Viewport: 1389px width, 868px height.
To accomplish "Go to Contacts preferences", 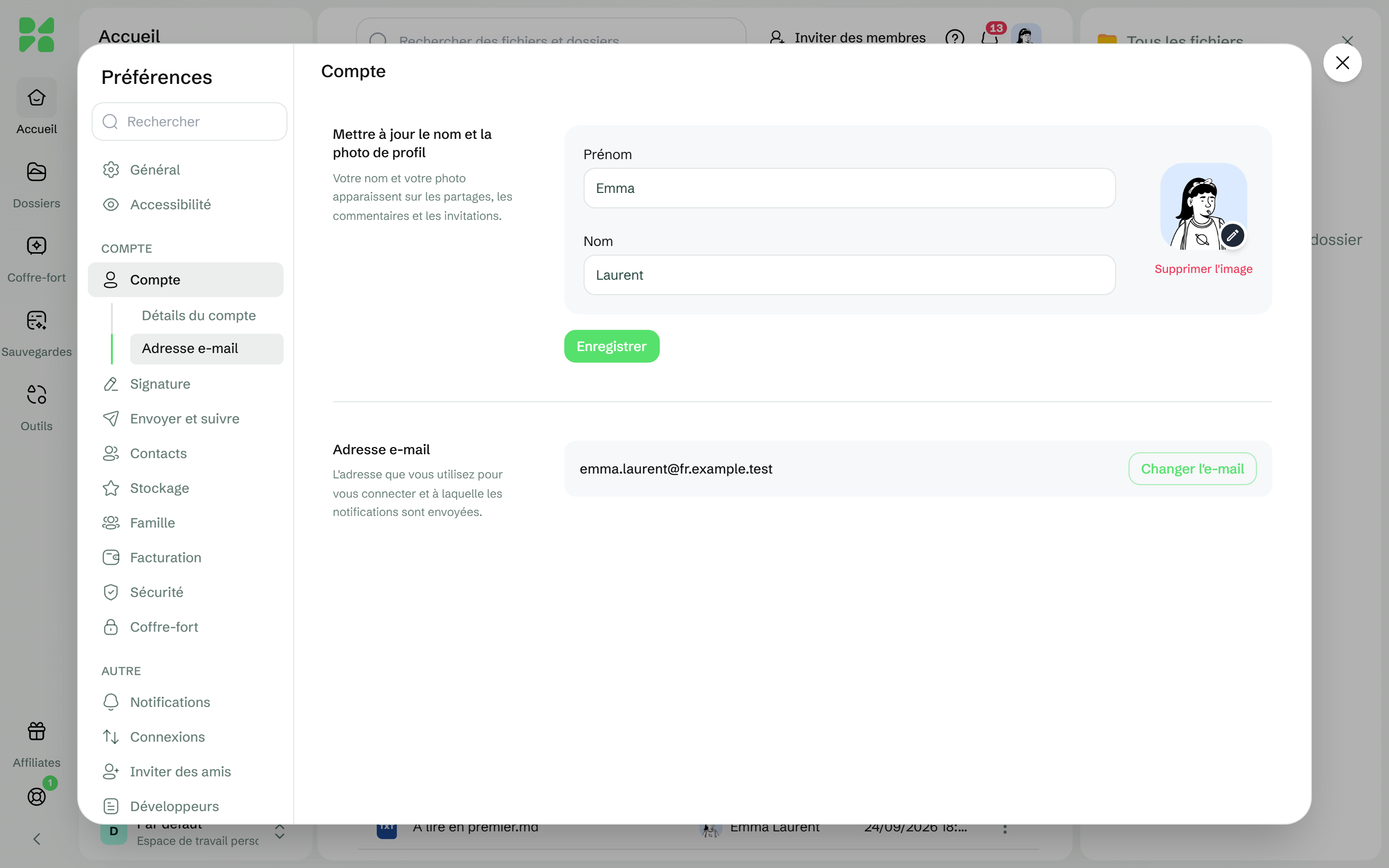I will [x=185, y=453].
